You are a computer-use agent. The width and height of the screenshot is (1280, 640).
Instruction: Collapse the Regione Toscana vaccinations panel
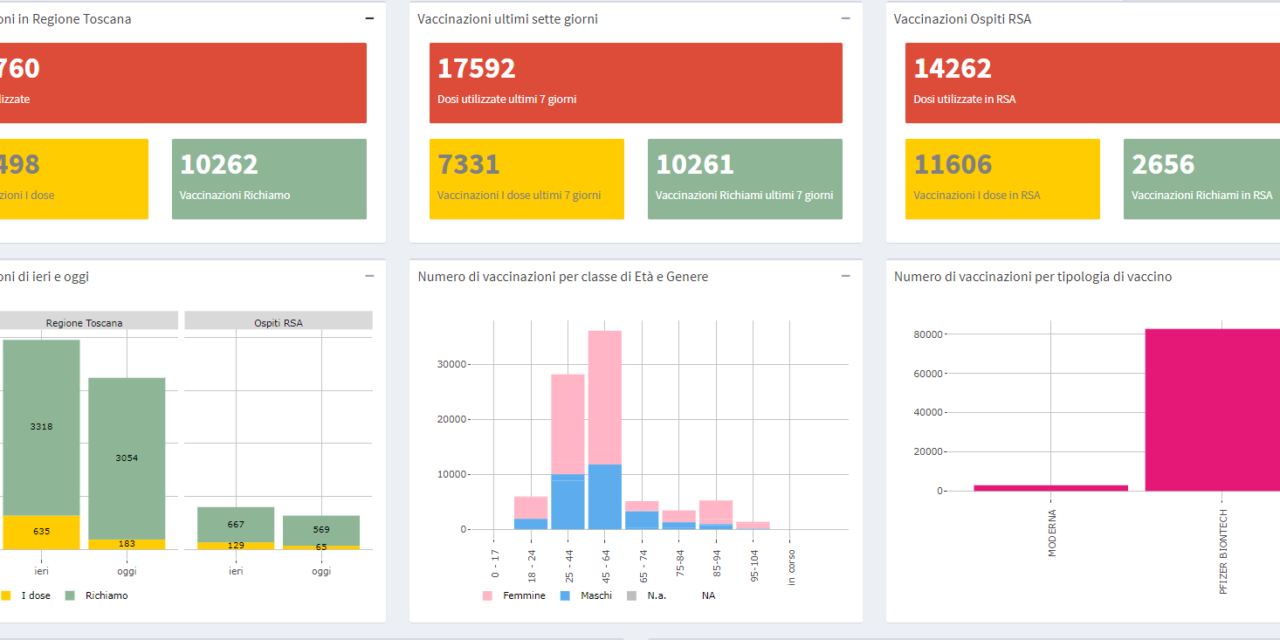[369, 18]
